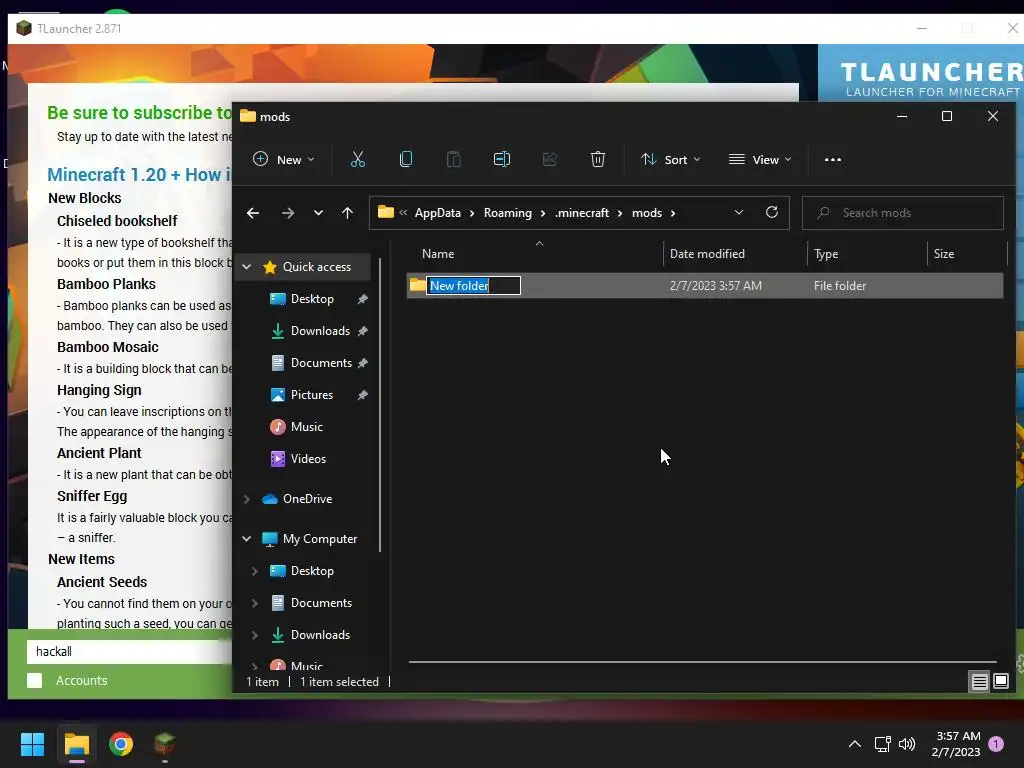Select Quick access in navigation pane
1024x768 pixels.
tap(317, 266)
